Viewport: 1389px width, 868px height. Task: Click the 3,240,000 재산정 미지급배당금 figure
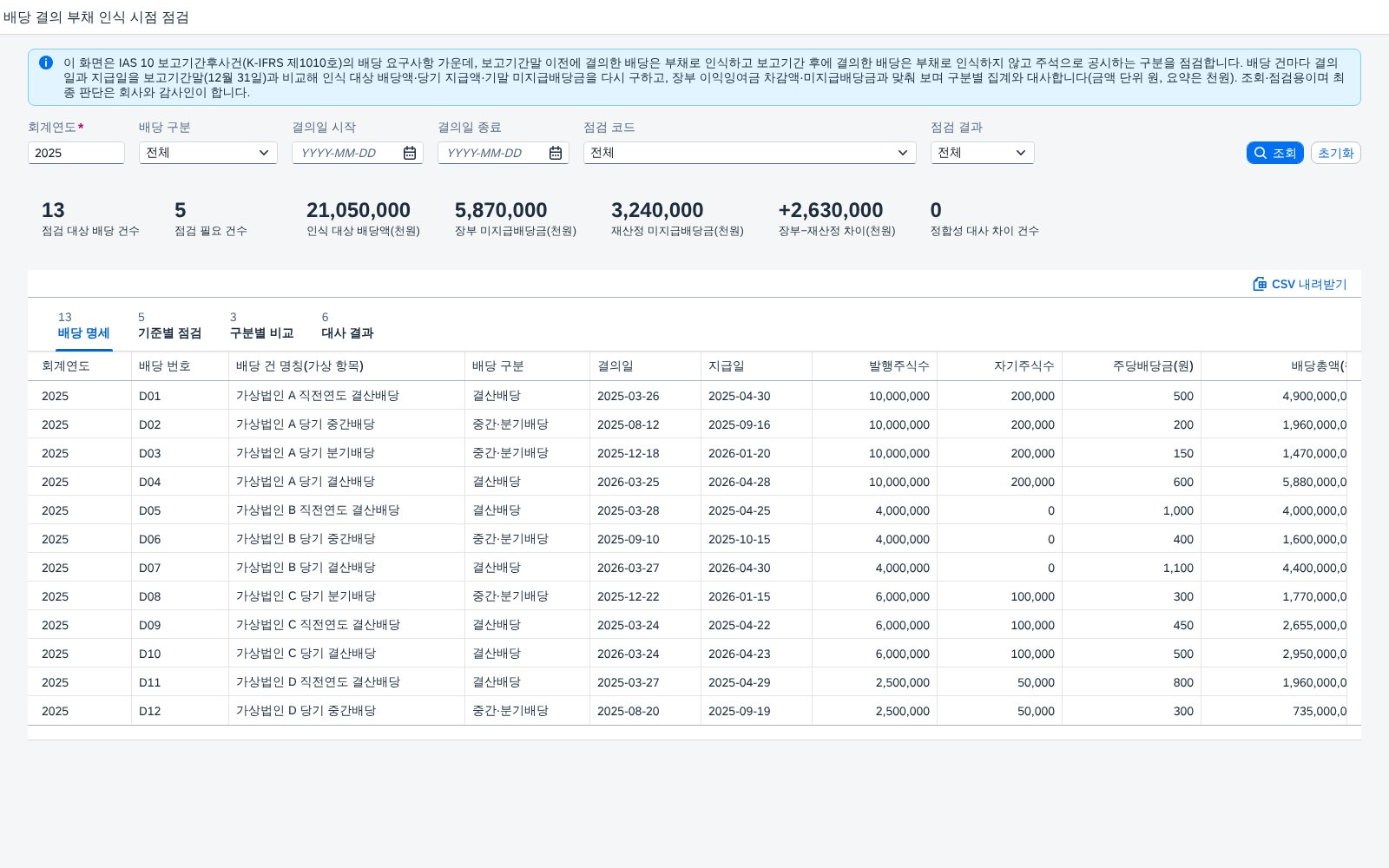(x=657, y=210)
